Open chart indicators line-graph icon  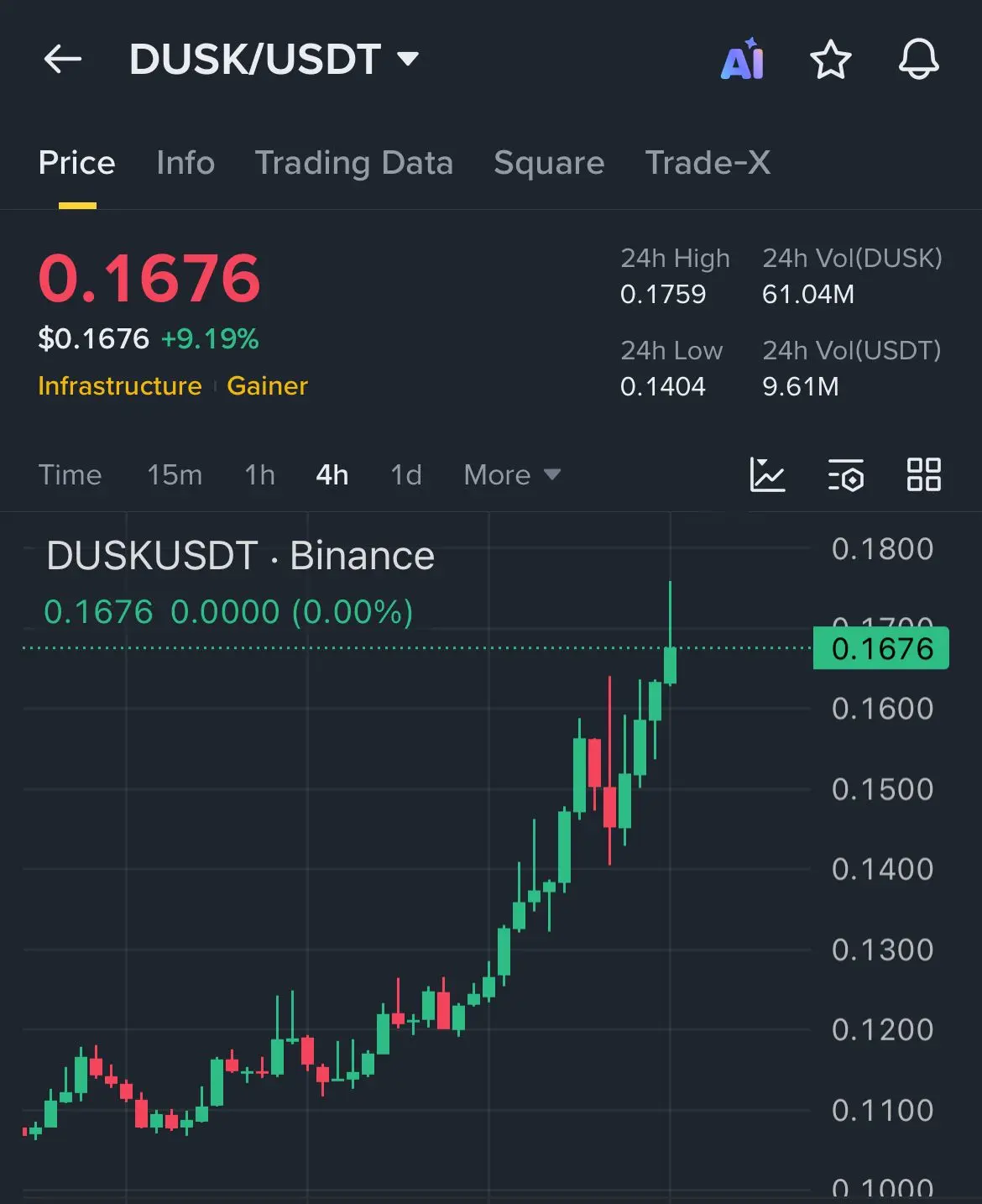tap(767, 475)
